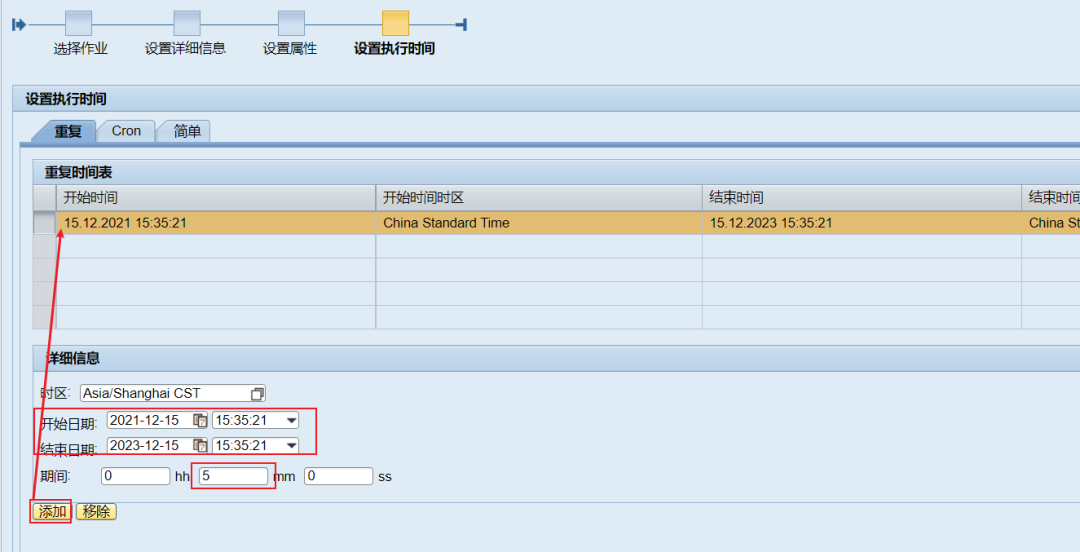Click the cell 15.12.2023 15:35:21
The height and width of the screenshot is (552, 1080).
coord(862,223)
